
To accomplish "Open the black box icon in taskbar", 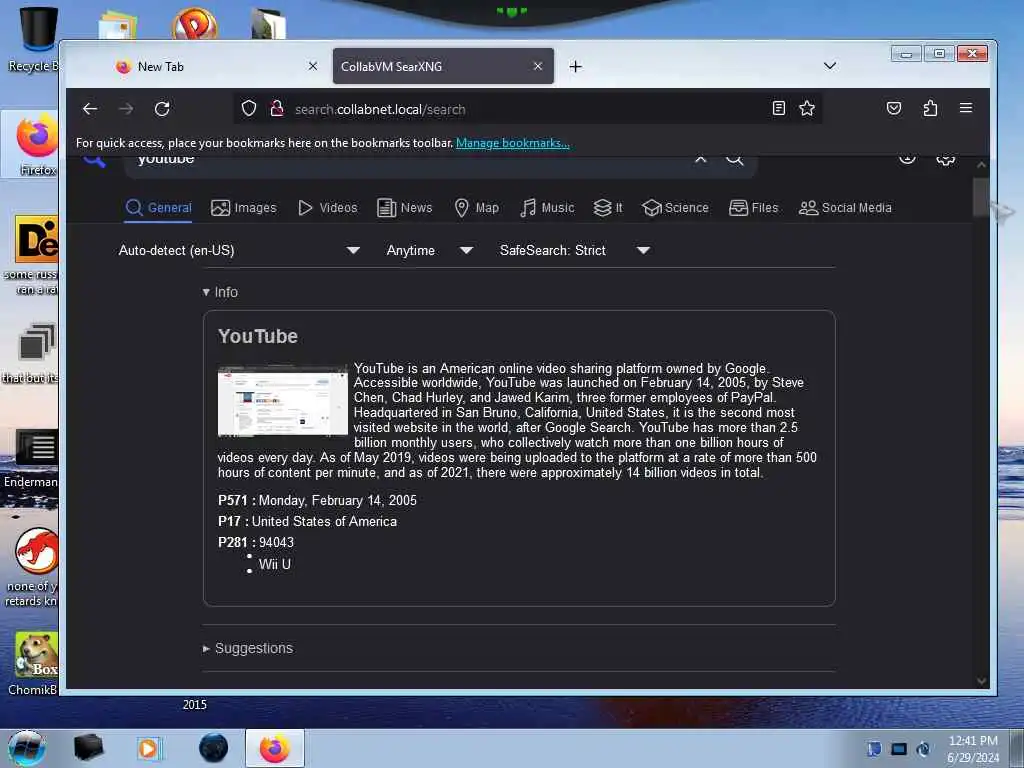I will tap(88, 748).
